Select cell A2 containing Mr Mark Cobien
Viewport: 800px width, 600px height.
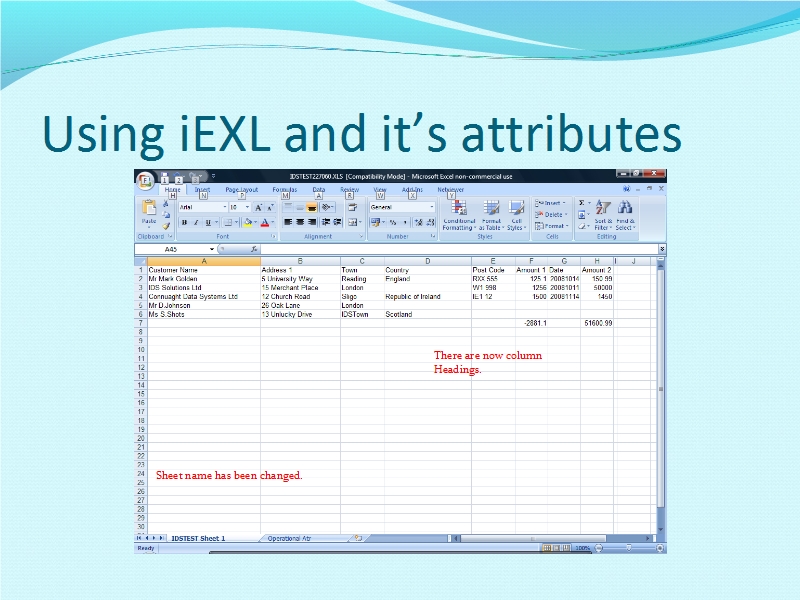click(x=203, y=279)
